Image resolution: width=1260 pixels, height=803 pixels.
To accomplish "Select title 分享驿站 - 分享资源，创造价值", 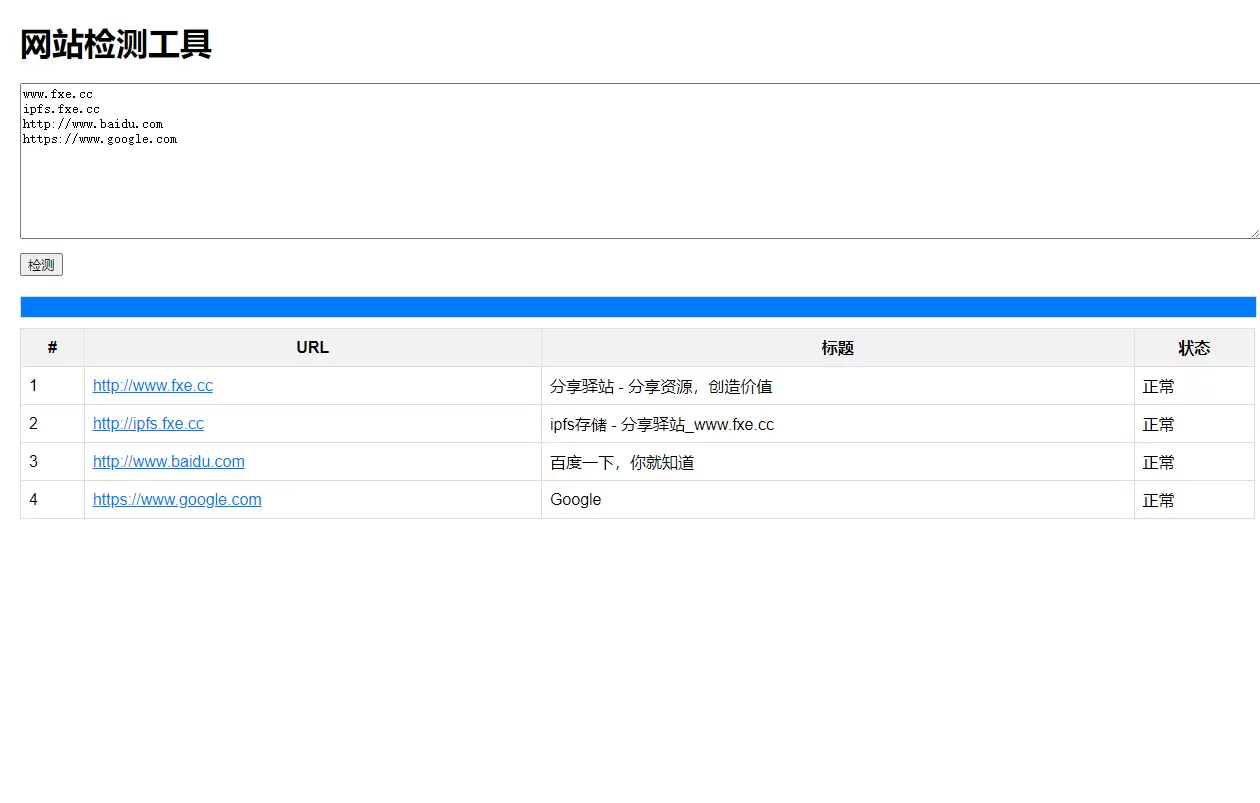I will 661,386.
